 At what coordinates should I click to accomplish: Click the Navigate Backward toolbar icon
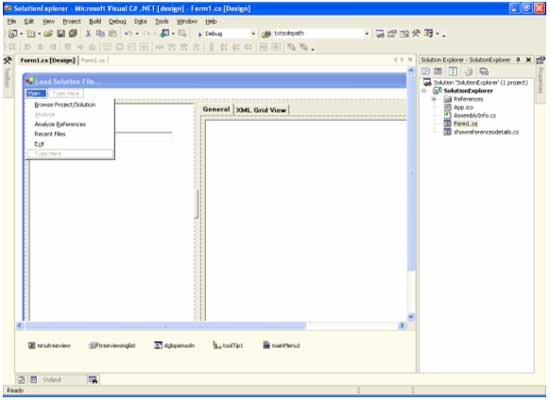[x=164, y=34]
